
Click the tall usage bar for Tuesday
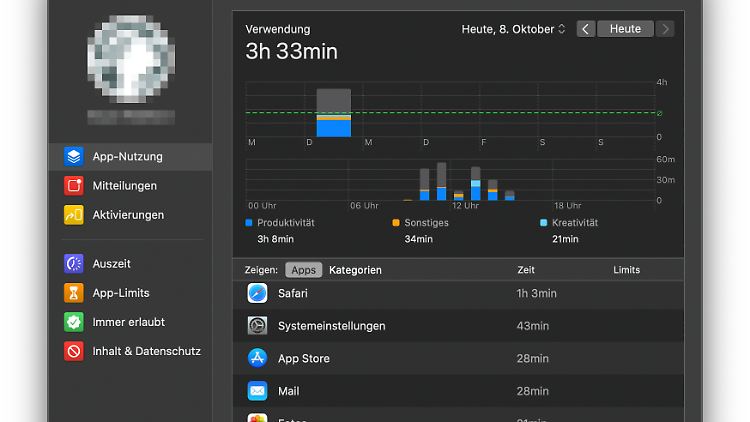(334, 113)
